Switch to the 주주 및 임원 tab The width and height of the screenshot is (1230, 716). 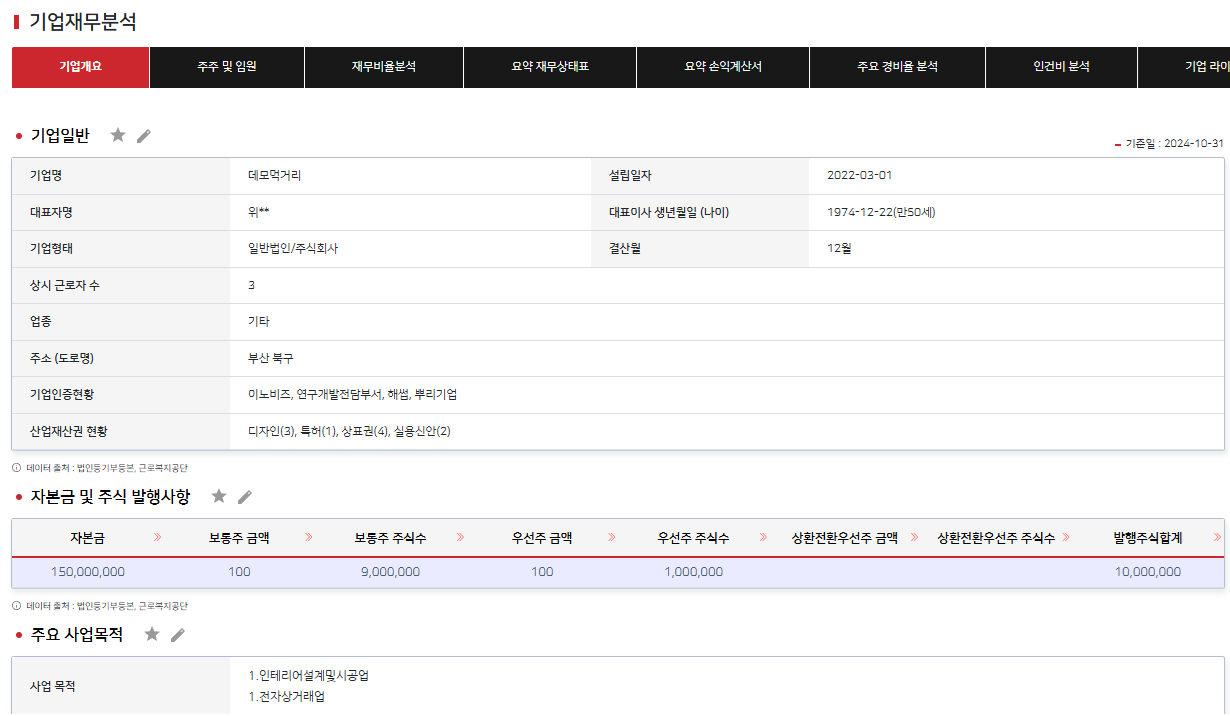click(x=227, y=67)
